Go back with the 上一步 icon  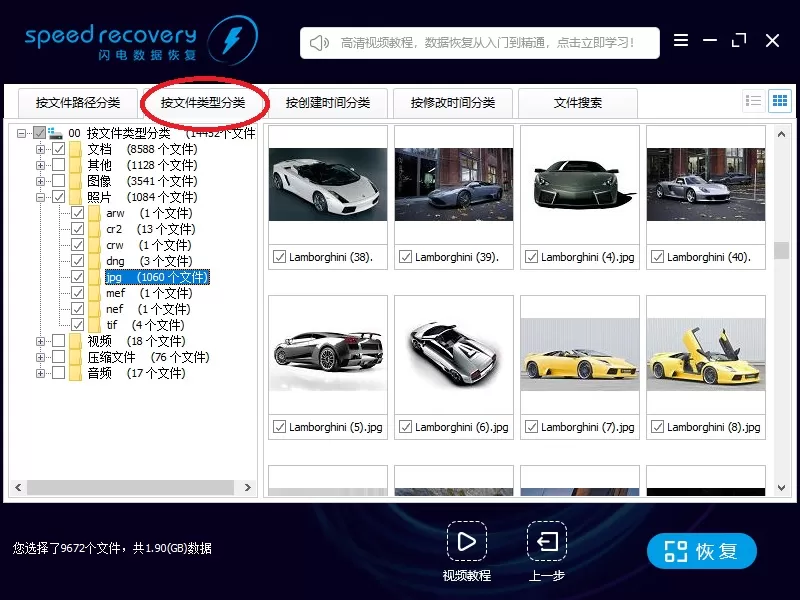click(x=547, y=541)
